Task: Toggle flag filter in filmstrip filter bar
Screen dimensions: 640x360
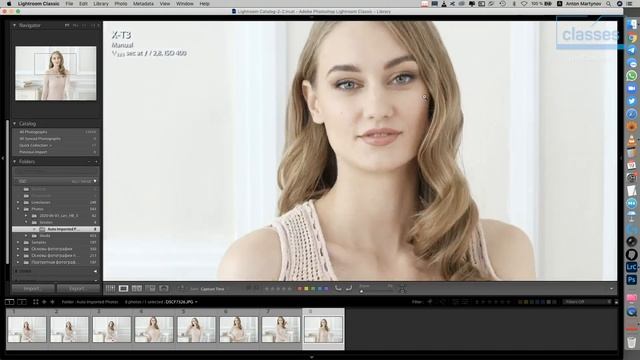Action: (x=430, y=302)
